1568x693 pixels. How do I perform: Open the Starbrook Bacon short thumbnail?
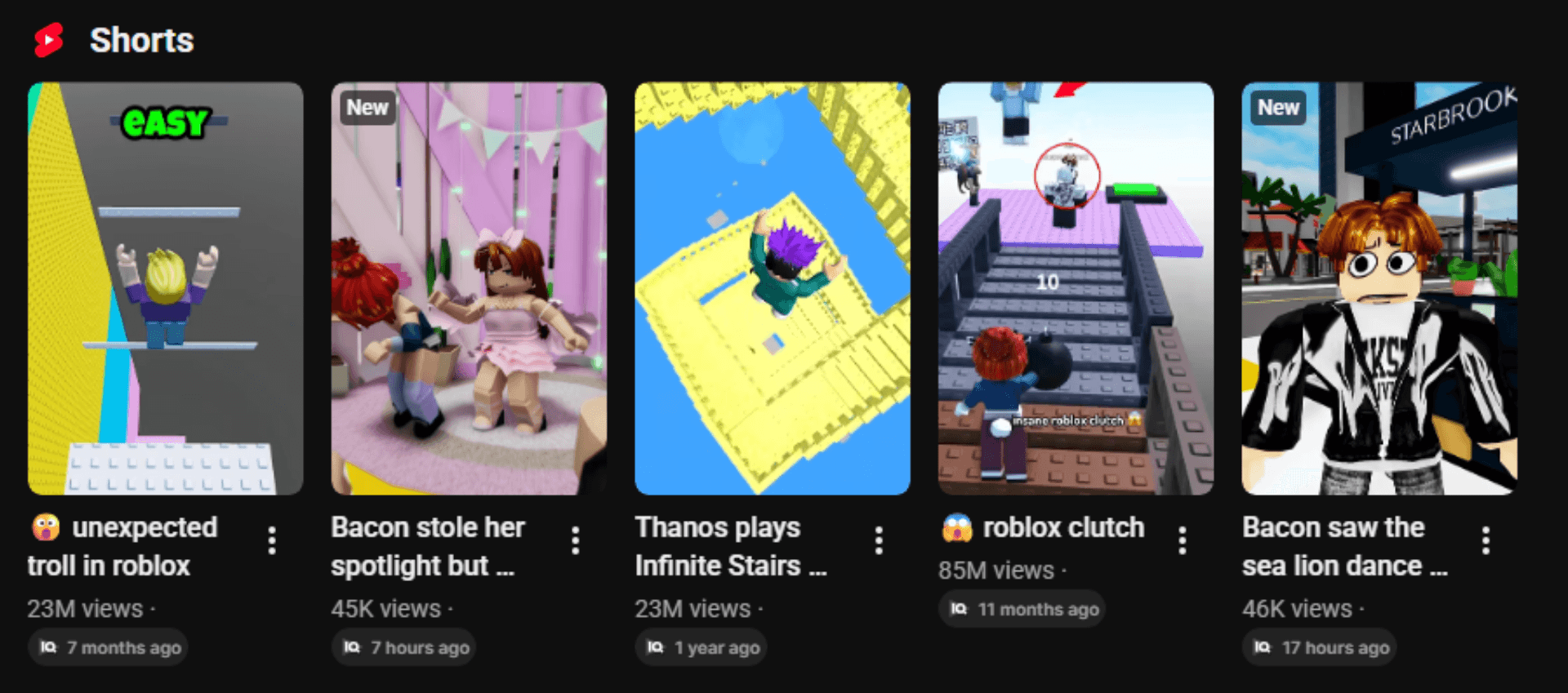coord(1380,288)
